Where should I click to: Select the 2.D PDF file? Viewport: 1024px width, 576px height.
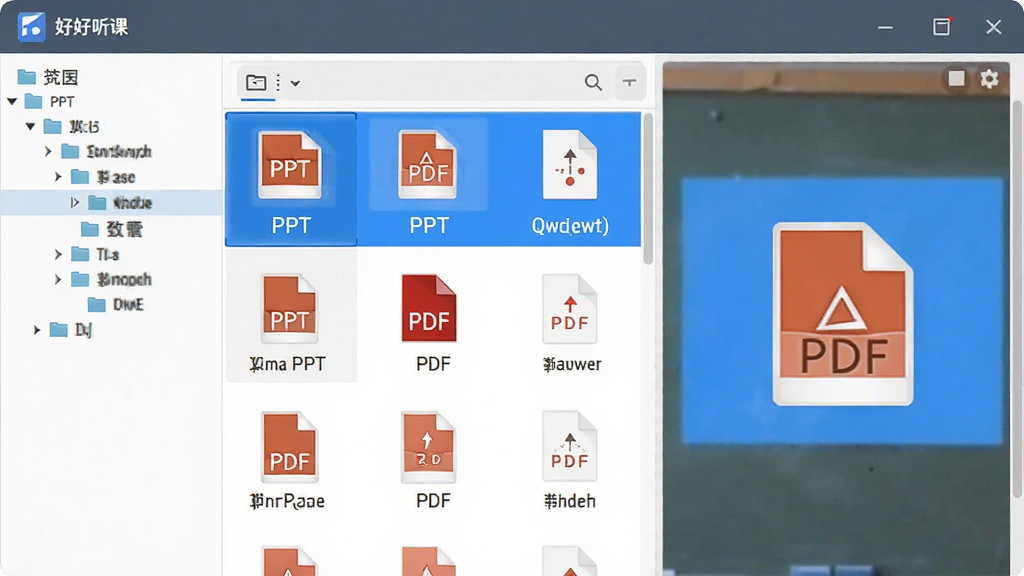[428, 447]
